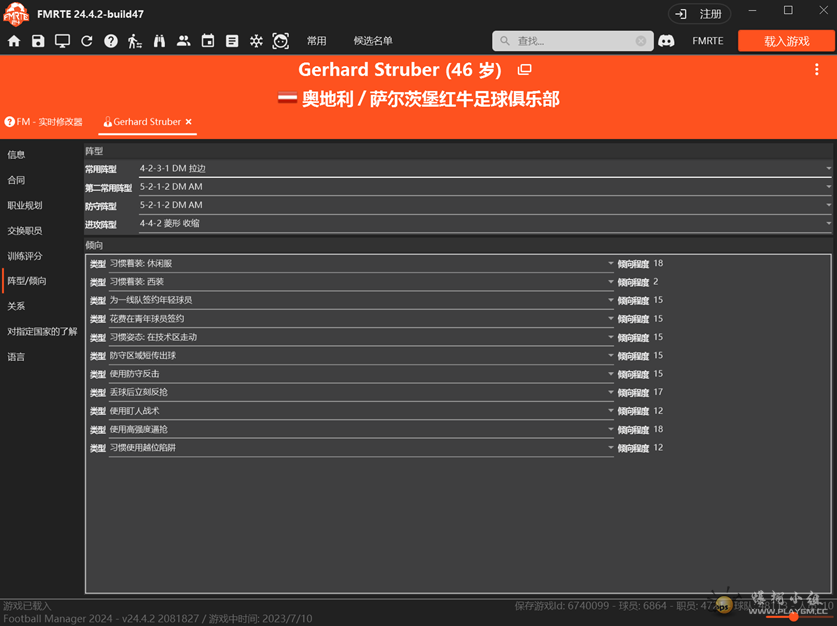Switch to the FM - 实时修改器 tab
The image size is (837, 626).
[44, 122]
